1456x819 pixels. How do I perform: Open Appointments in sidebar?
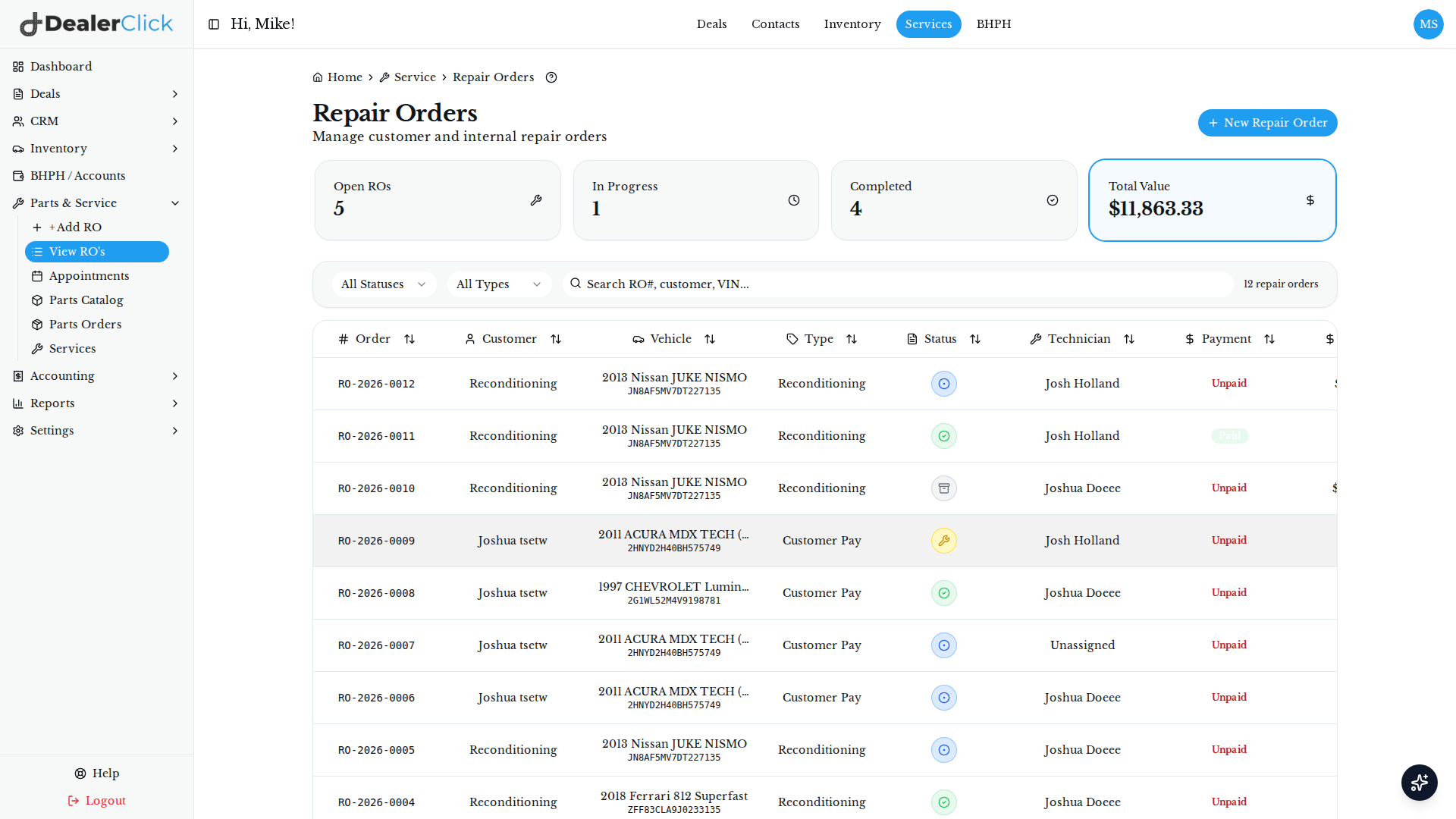(x=97, y=276)
